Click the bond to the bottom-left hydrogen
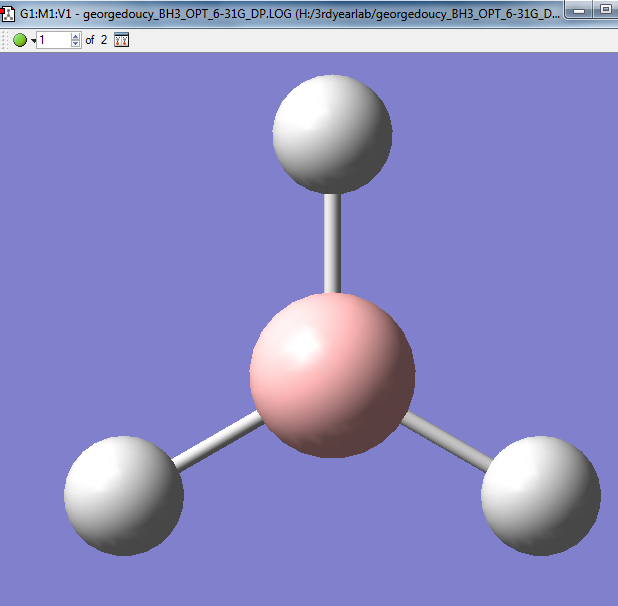Screen dimensions: 618x606 coord(218,441)
